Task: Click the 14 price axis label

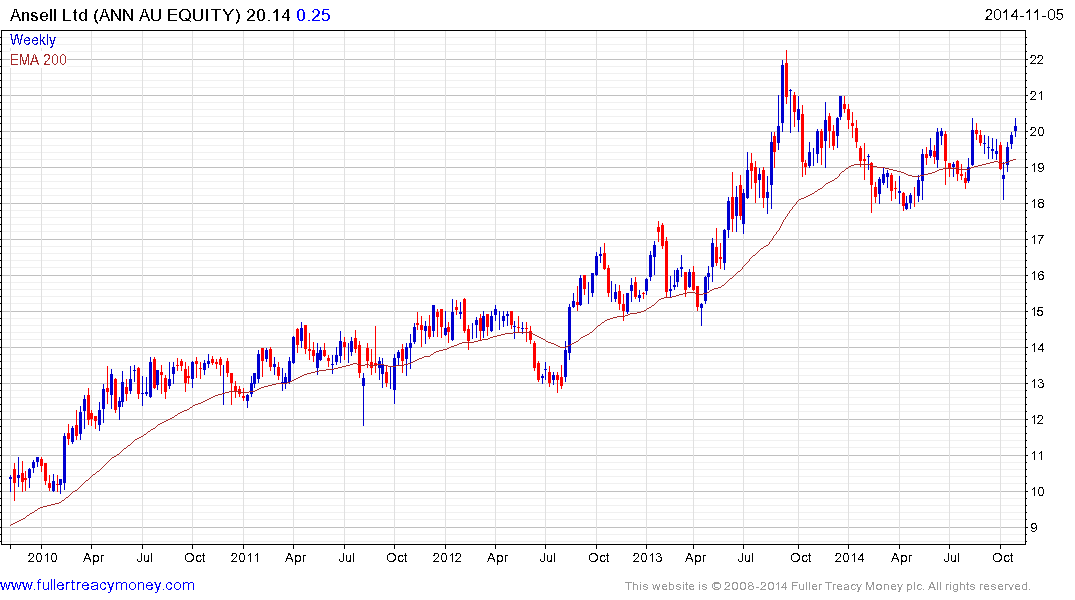Action: (x=1037, y=348)
